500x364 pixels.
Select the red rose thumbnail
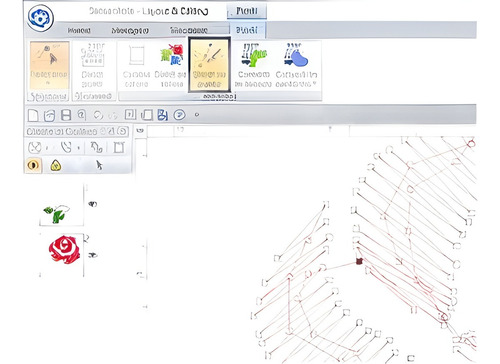pos(64,250)
